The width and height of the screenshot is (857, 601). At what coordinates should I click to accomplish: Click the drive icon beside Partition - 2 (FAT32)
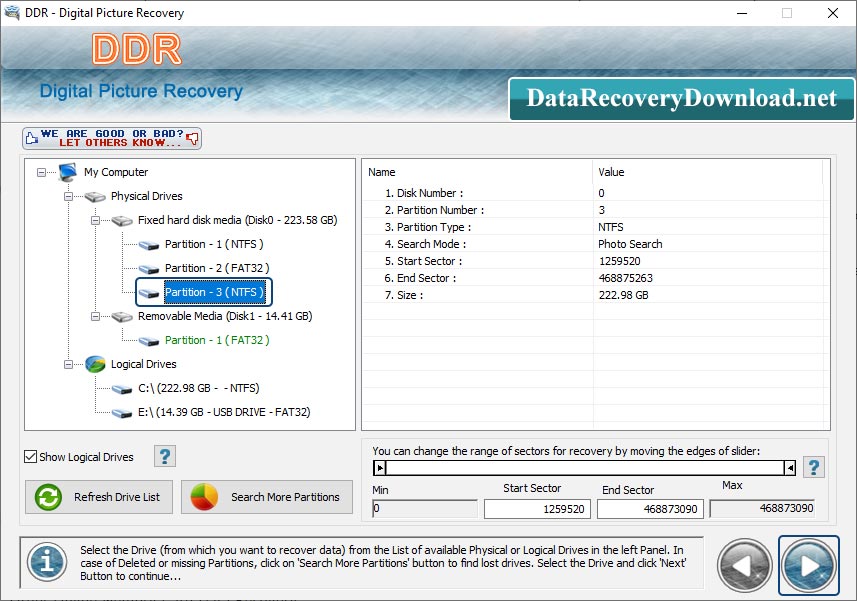[x=149, y=269]
